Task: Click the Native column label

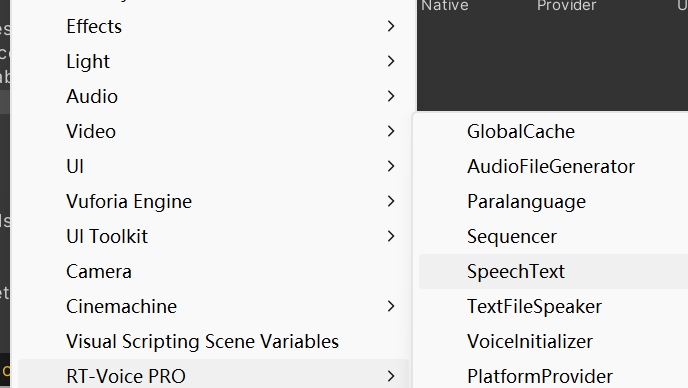Action: pyautogui.click(x=445, y=5)
